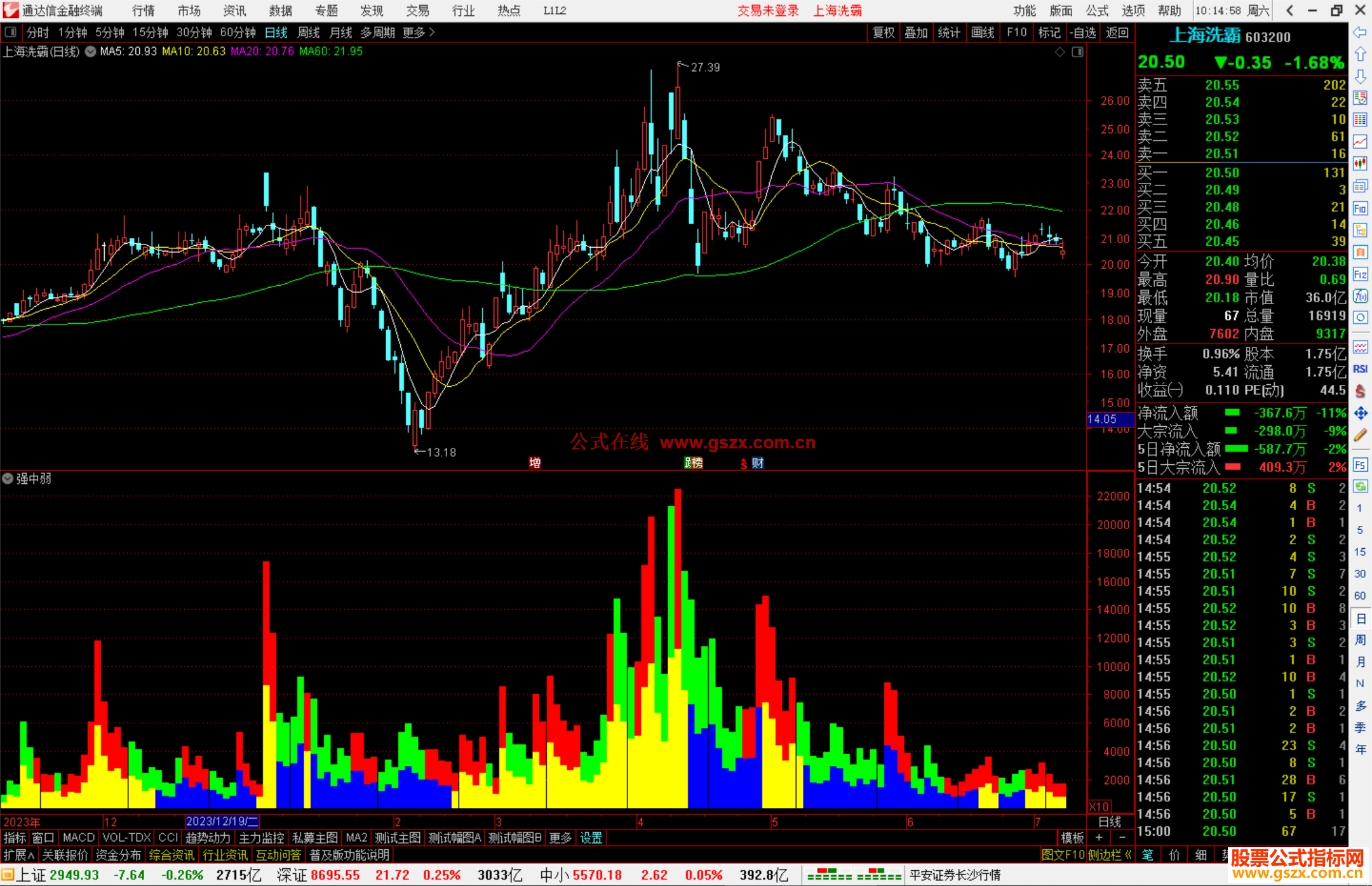Viewport: 1372px width, 886px height.
Task: Click the K-line candlestick icon in right sidebar
Action: [x=1360, y=163]
